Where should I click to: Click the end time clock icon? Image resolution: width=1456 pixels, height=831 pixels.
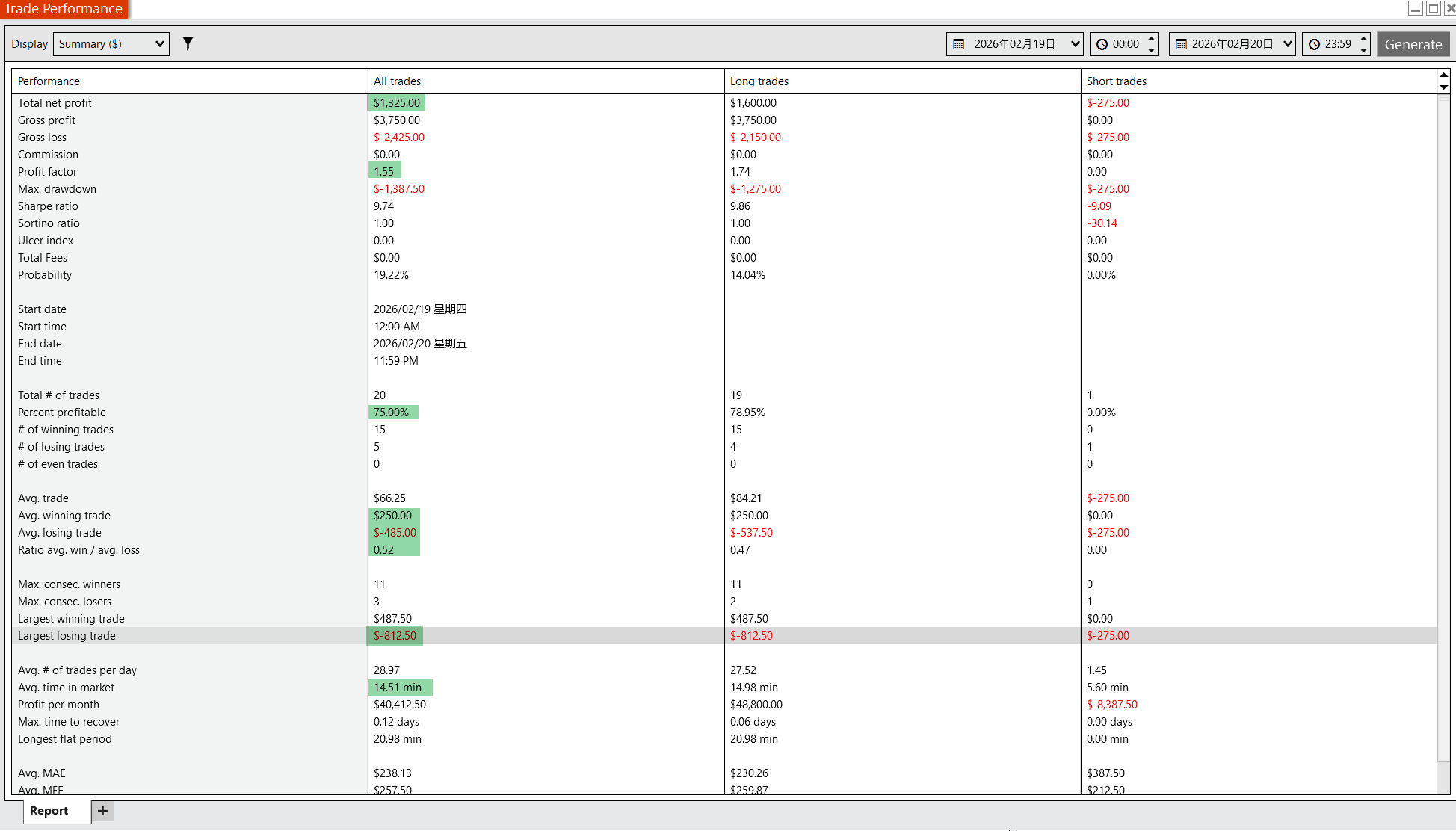(x=1314, y=44)
